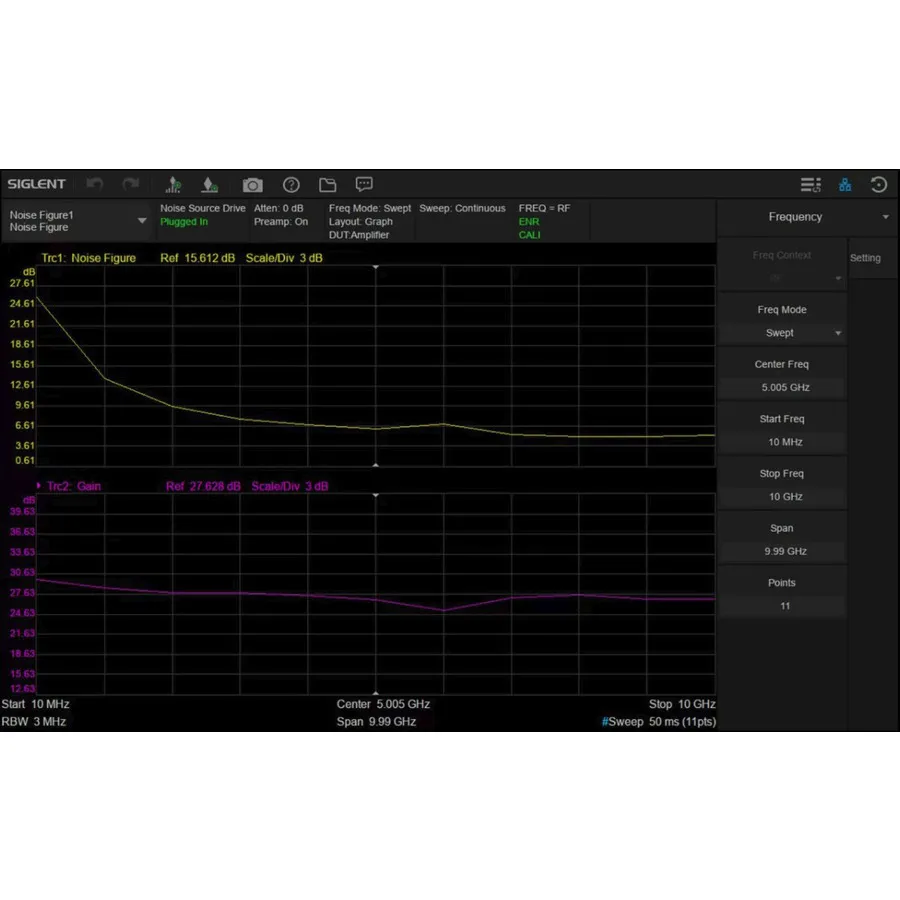Click the preset list icon in top right
900x900 pixels.
coord(810,184)
